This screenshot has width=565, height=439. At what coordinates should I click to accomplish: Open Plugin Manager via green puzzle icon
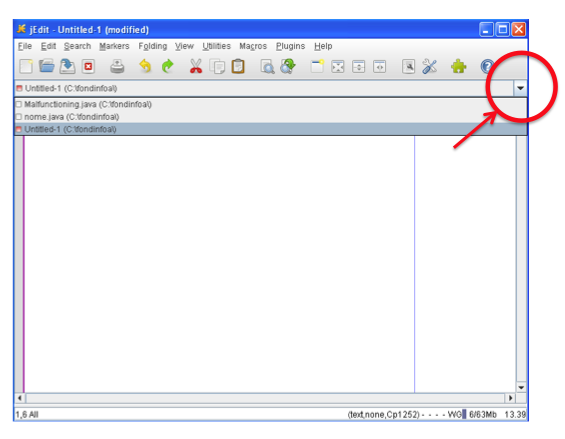458,67
